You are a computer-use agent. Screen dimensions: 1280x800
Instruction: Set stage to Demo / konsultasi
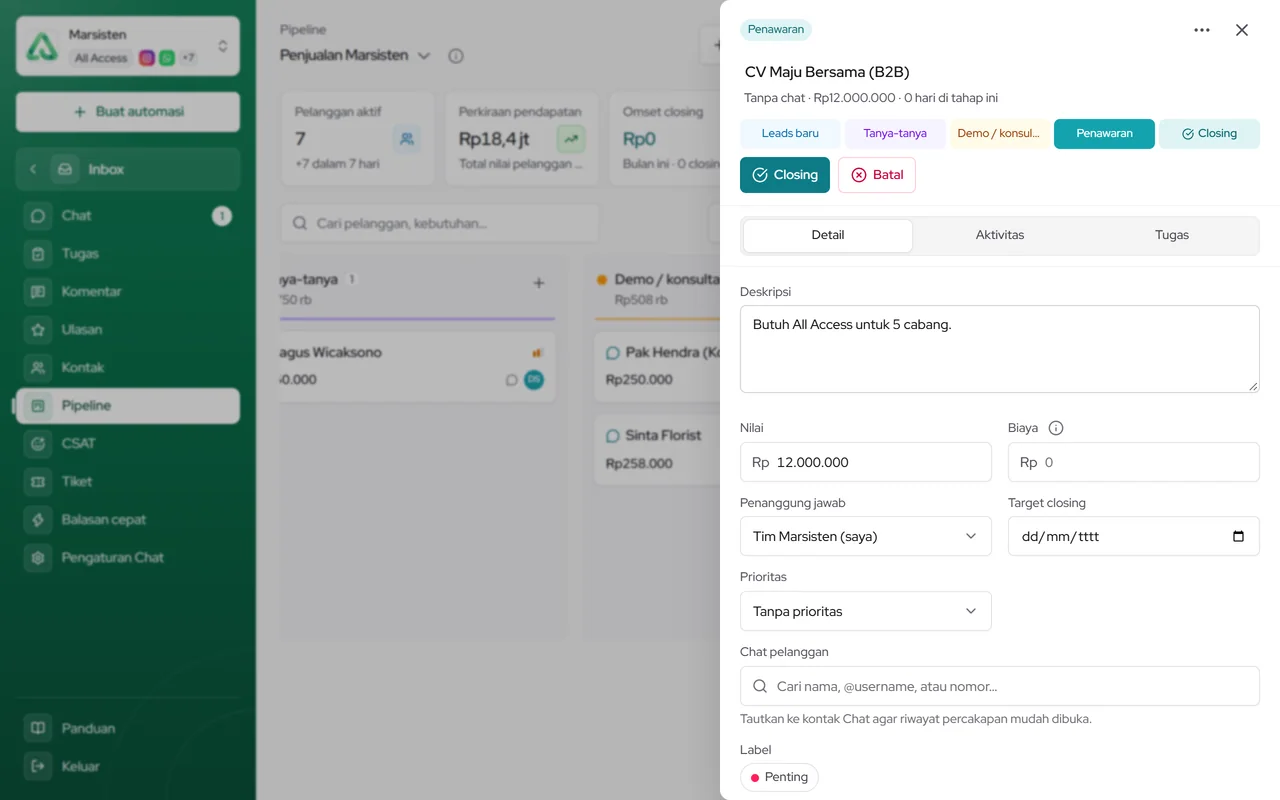pyautogui.click(x=1000, y=134)
